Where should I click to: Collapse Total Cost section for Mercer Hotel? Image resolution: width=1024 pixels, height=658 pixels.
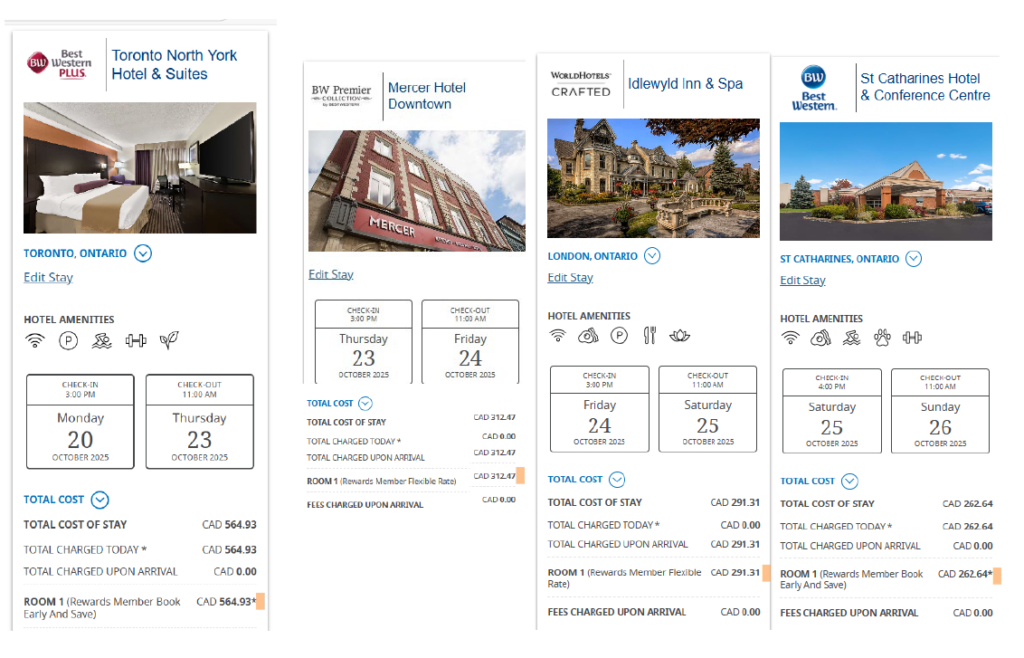(366, 403)
